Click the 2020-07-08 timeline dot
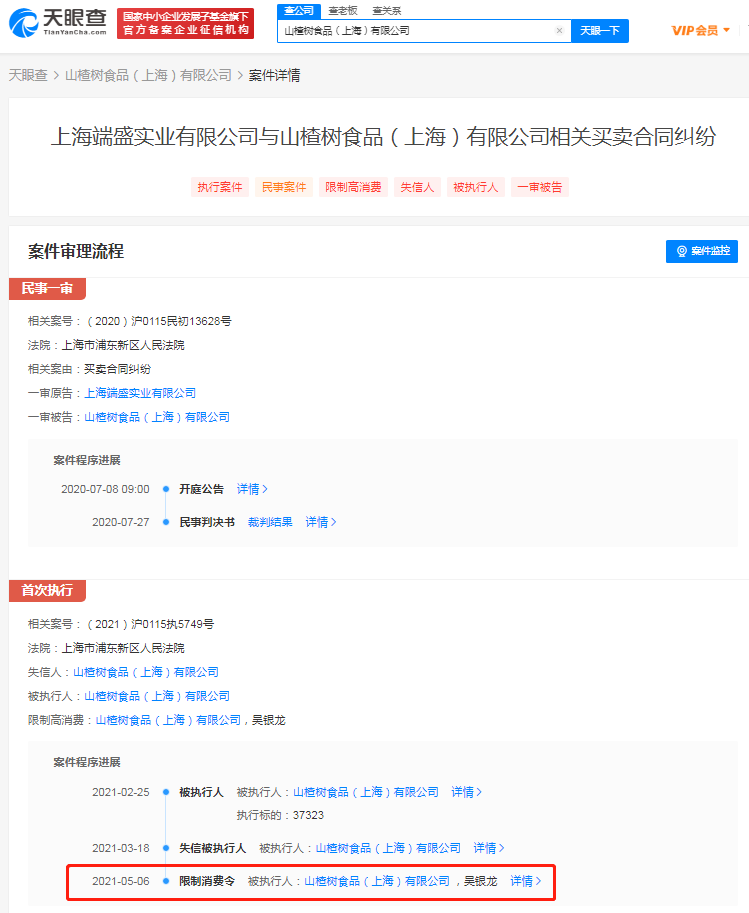The image size is (749, 913). coord(166,489)
